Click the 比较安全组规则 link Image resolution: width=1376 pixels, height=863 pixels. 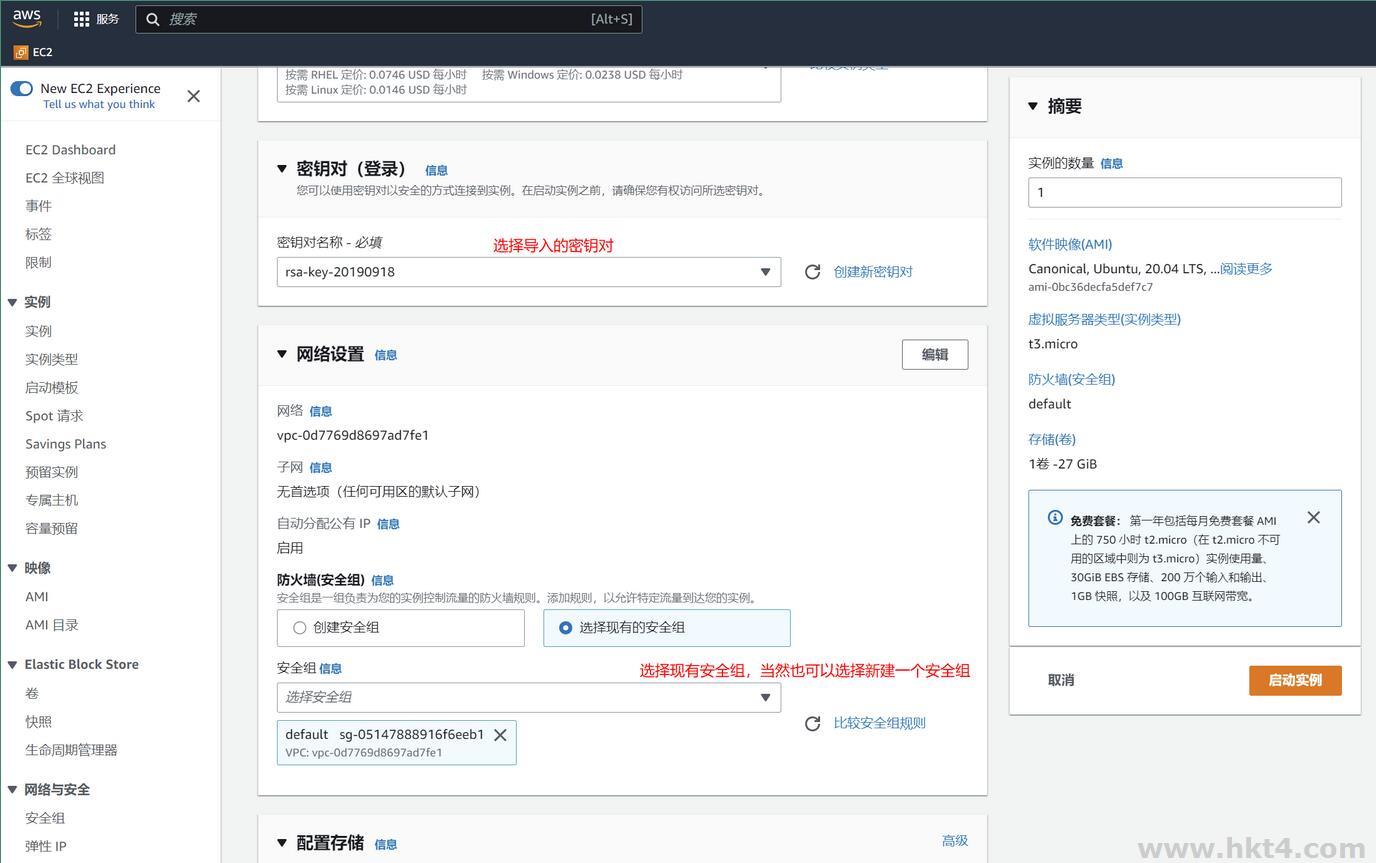click(x=880, y=723)
